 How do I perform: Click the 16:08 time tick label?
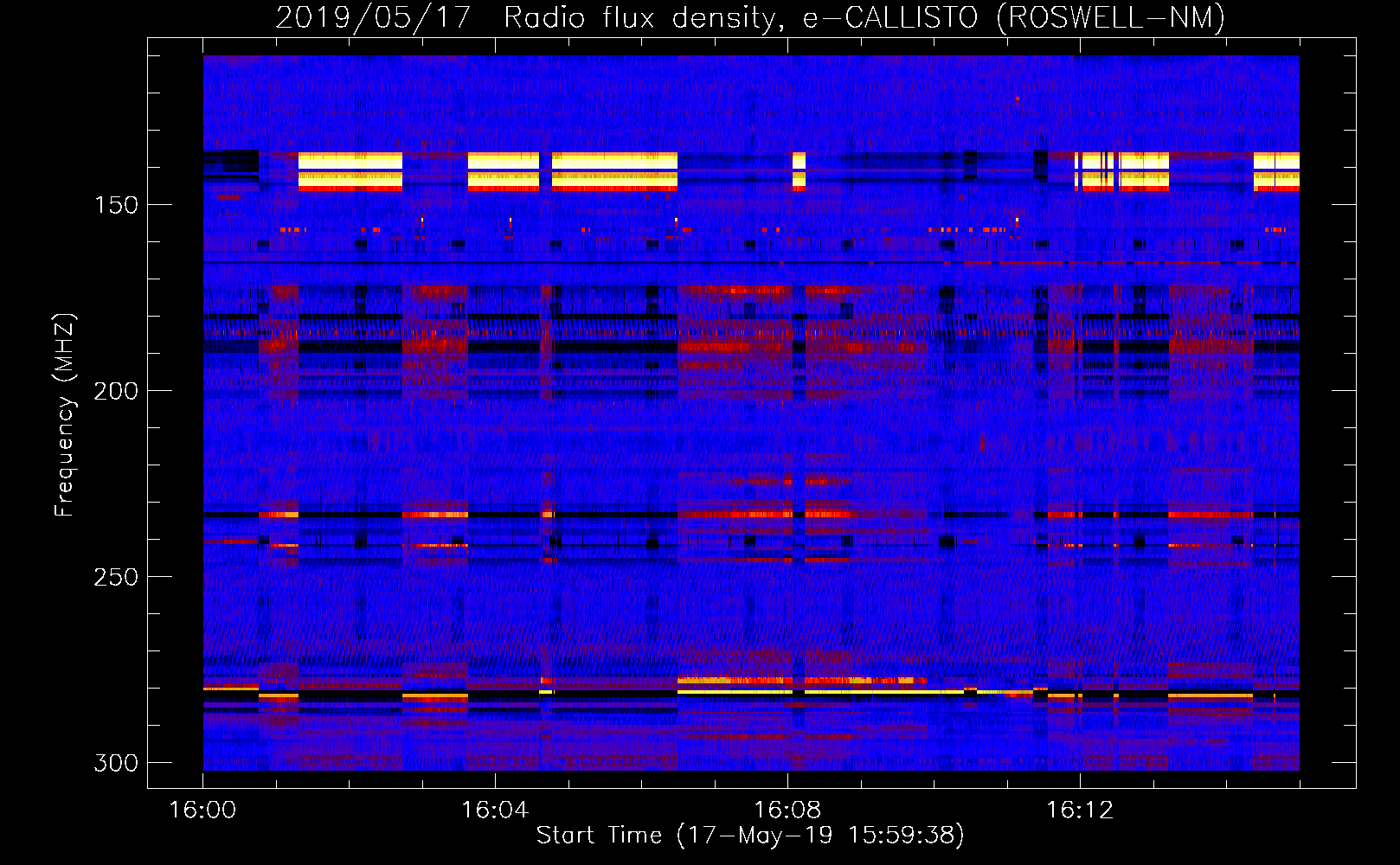click(x=787, y=810)
